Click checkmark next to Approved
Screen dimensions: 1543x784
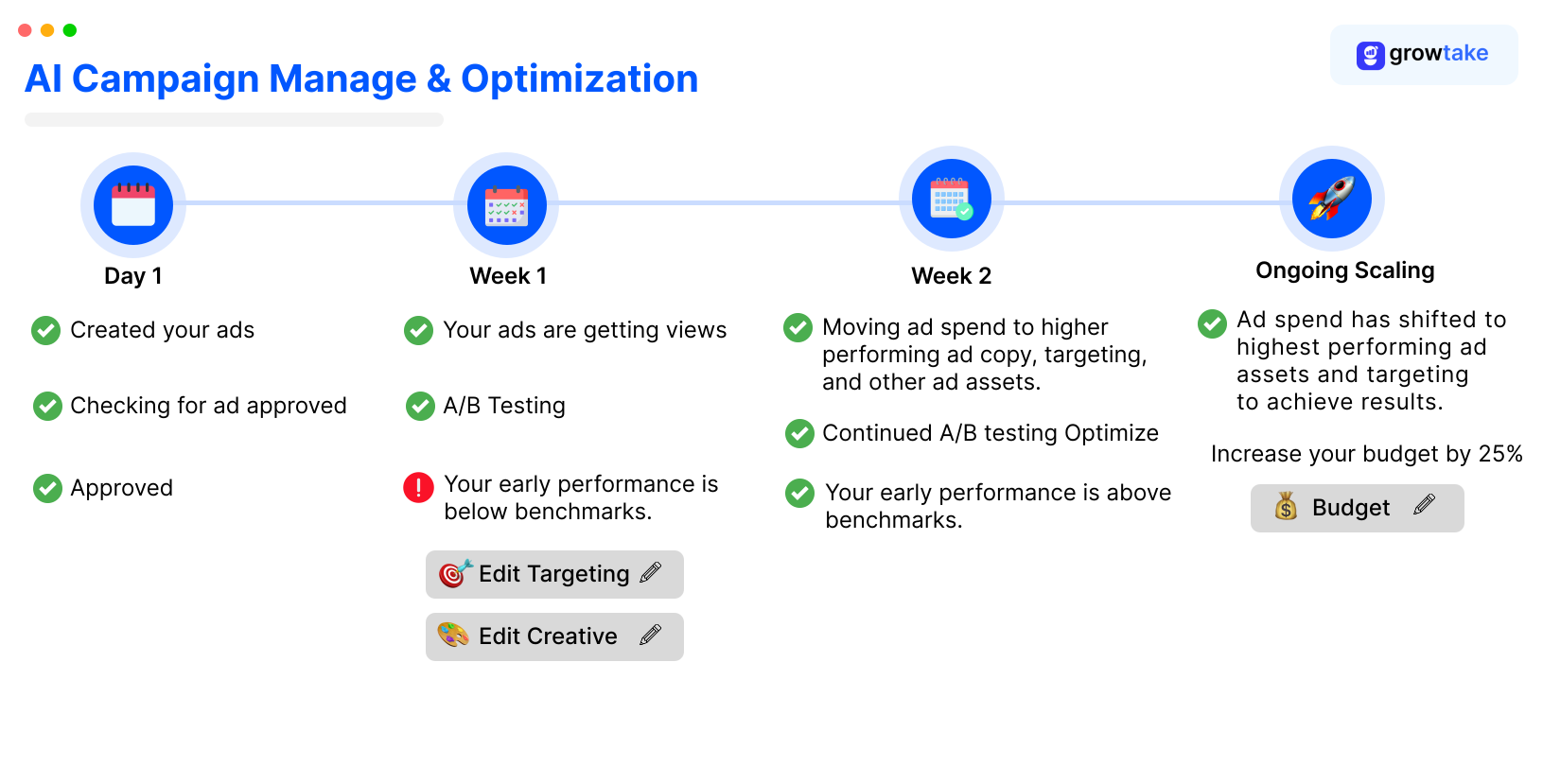(x=47, y=488)
